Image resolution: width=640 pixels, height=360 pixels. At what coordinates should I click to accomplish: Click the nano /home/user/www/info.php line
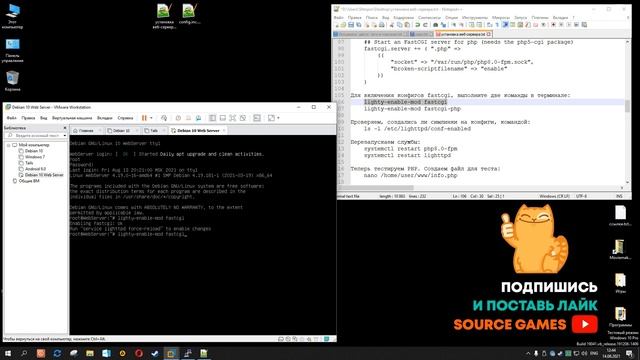[411, 175]
